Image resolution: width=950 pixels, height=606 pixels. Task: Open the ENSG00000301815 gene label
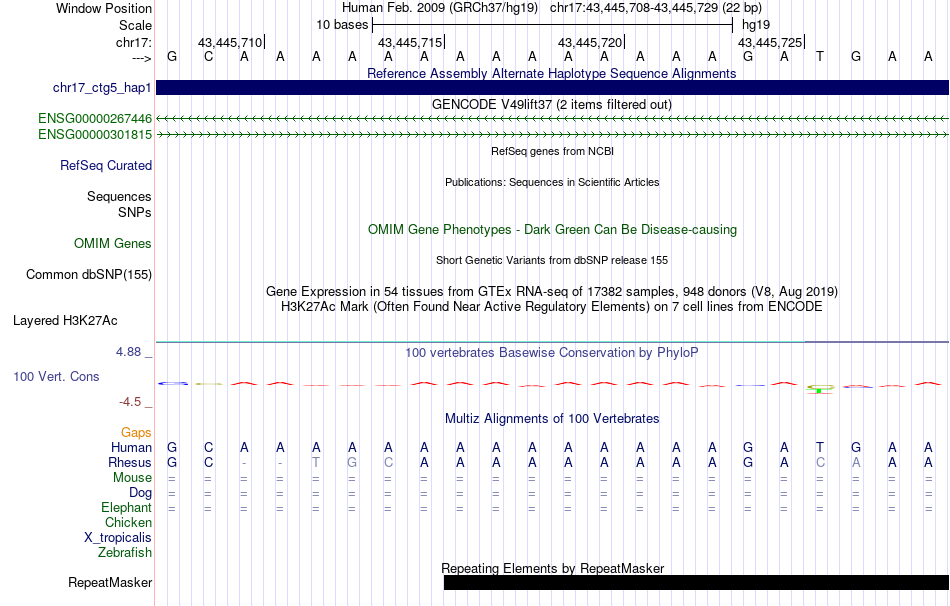tap(95, 135)
